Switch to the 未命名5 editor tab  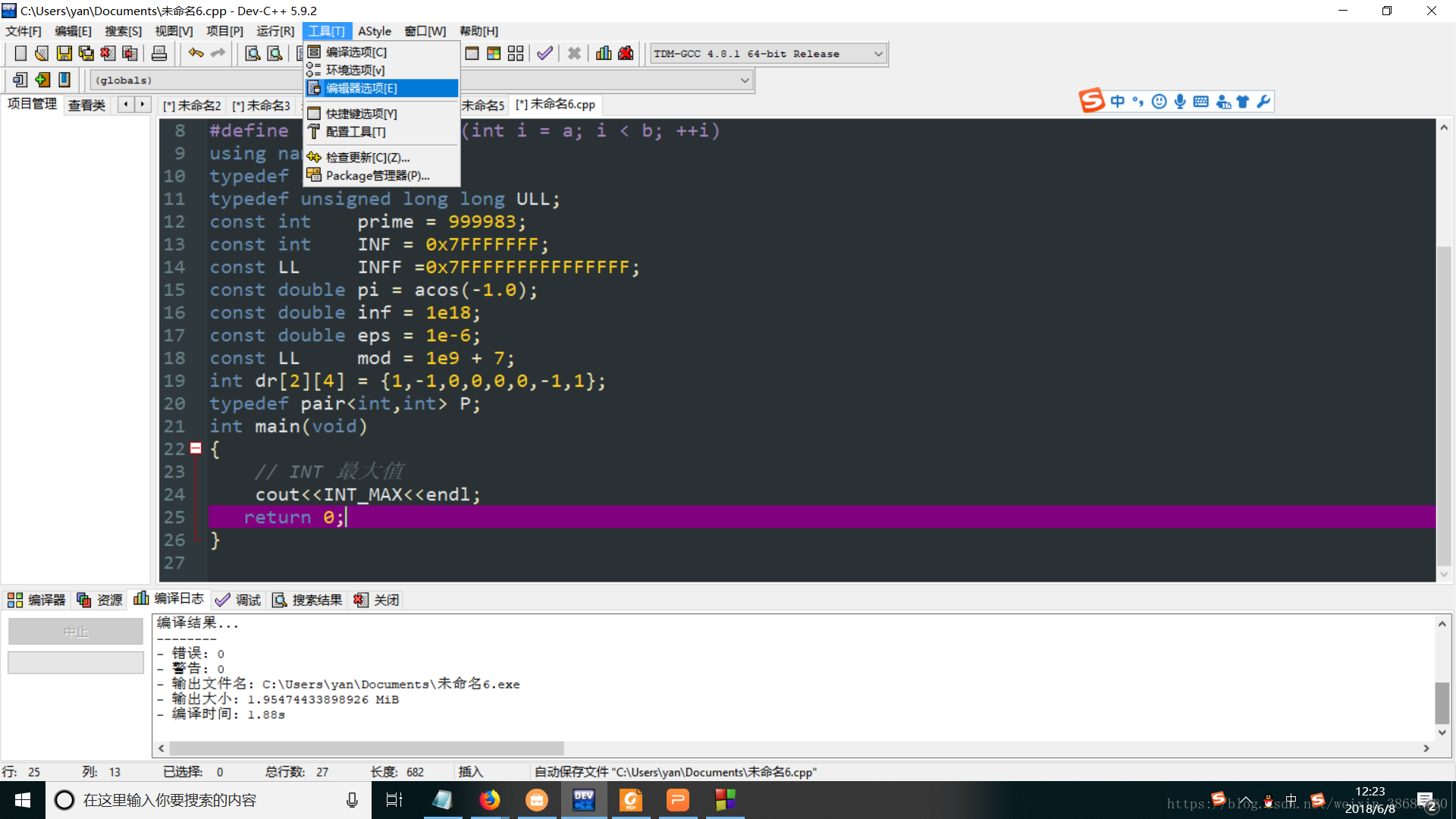[483, 105]
